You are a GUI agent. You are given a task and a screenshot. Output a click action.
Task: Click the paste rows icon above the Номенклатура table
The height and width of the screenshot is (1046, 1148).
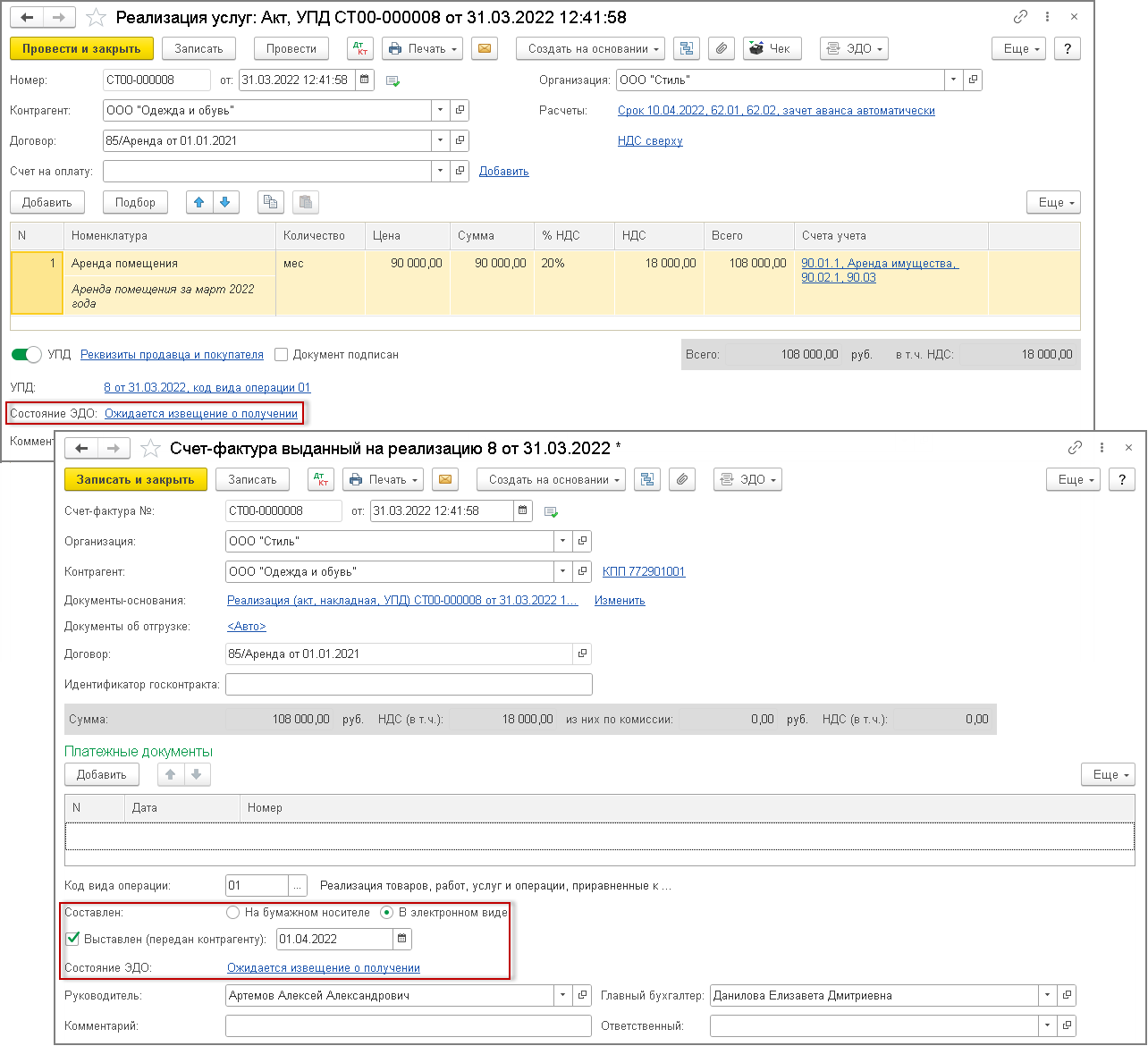(x=305, y=202)
